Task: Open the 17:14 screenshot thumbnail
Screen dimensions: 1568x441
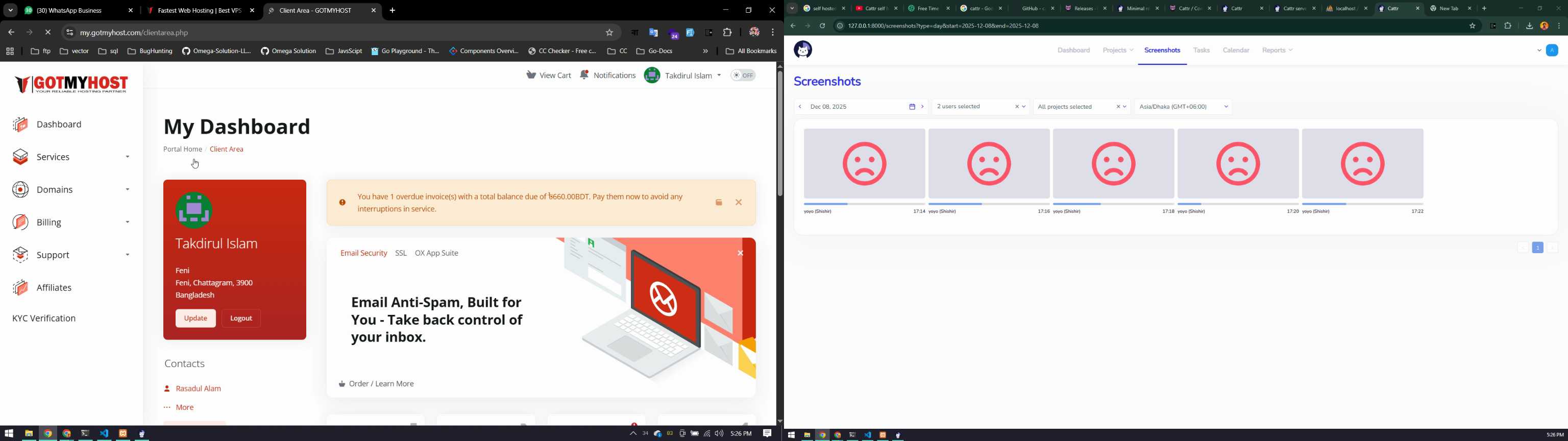Action: click(864, 163)
